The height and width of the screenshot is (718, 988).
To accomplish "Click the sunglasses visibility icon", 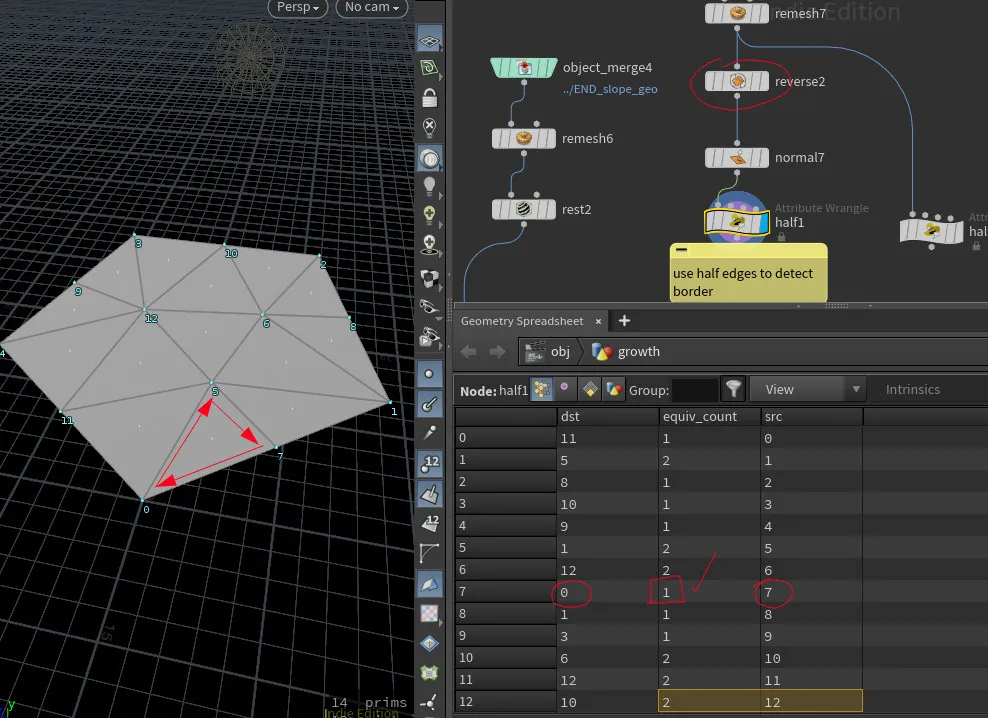I will click(x=429, y=307).
